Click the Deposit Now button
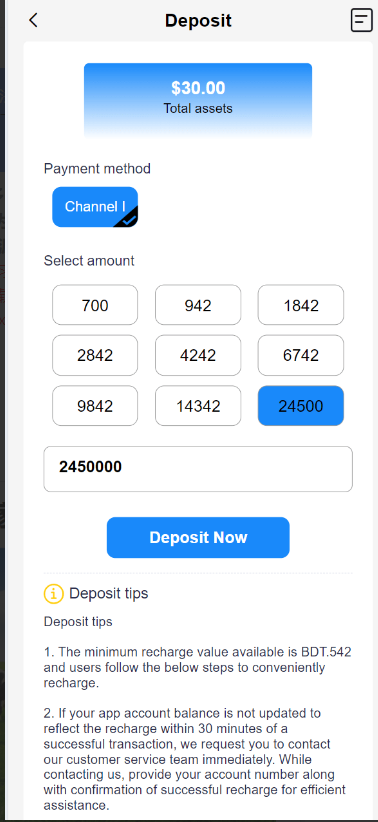This screenshot has width=378, height=822. click(198, 538)
